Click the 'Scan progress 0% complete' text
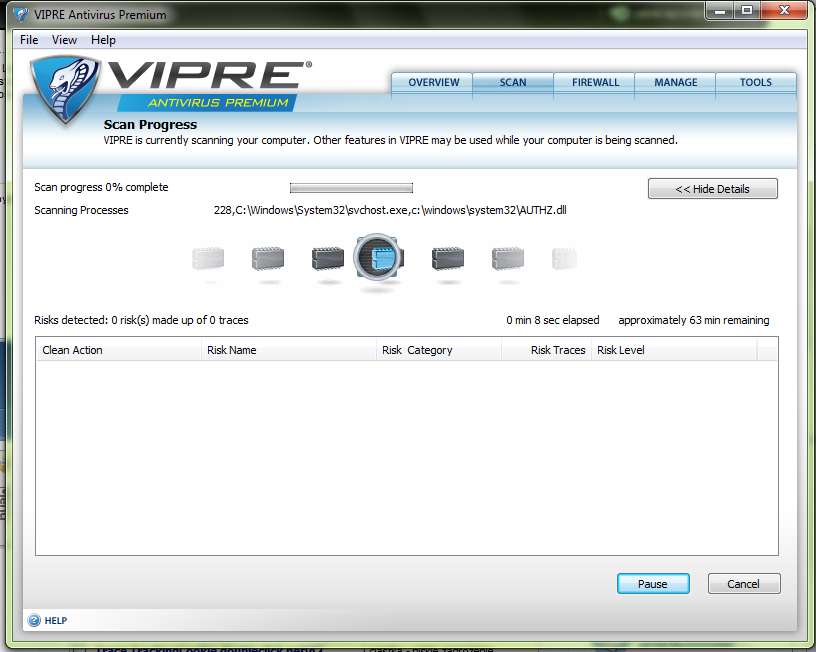This screenshot has height=652, width=816. (x=101, y=187)
